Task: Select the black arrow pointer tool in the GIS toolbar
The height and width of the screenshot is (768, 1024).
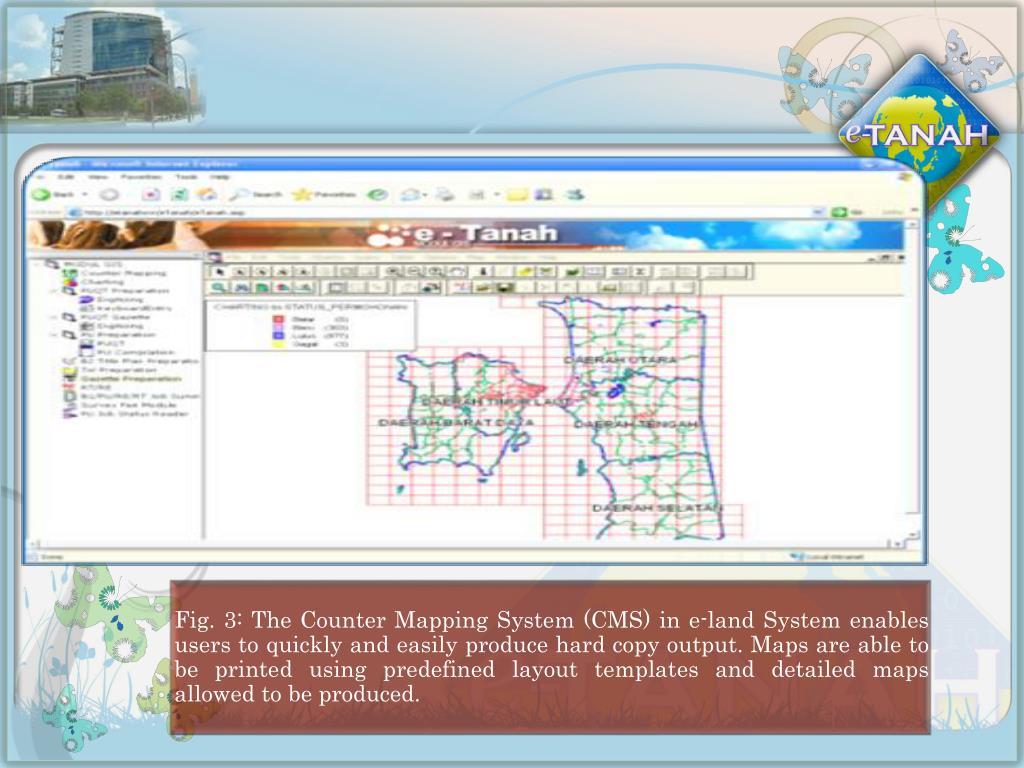Action: [219, 272]
